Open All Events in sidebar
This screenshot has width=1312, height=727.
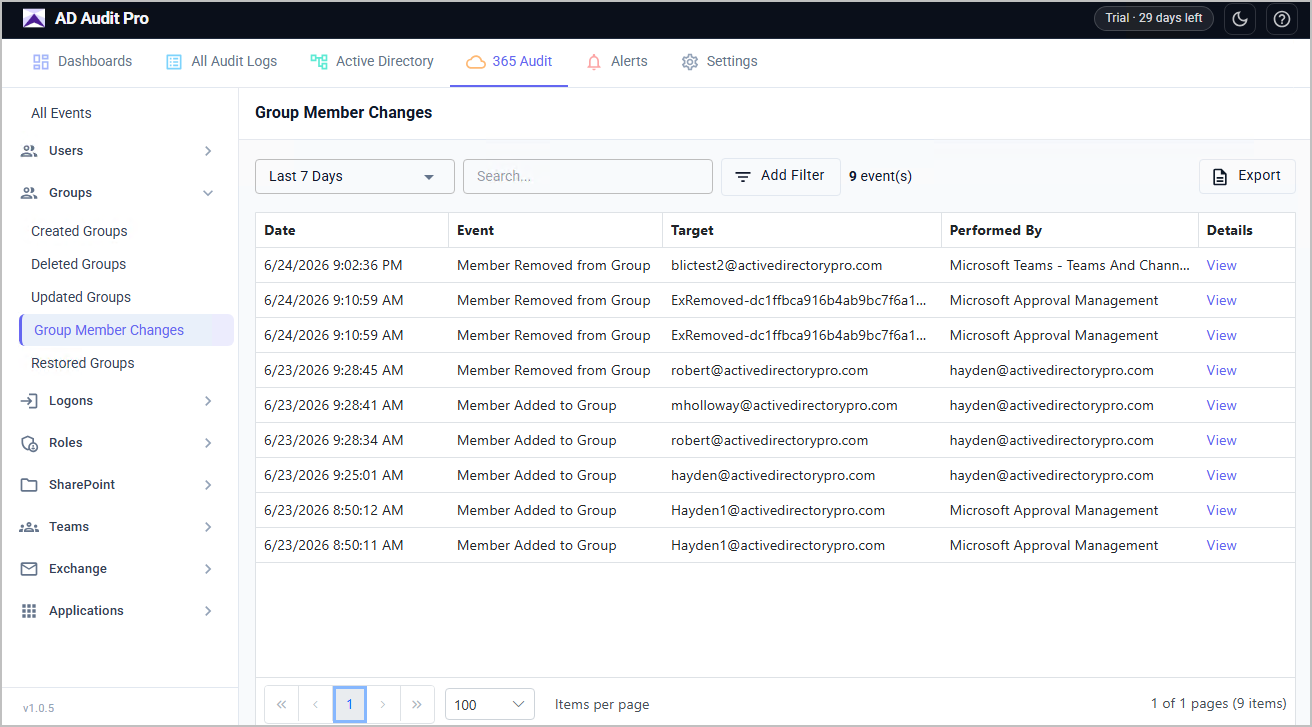[61, 113]
